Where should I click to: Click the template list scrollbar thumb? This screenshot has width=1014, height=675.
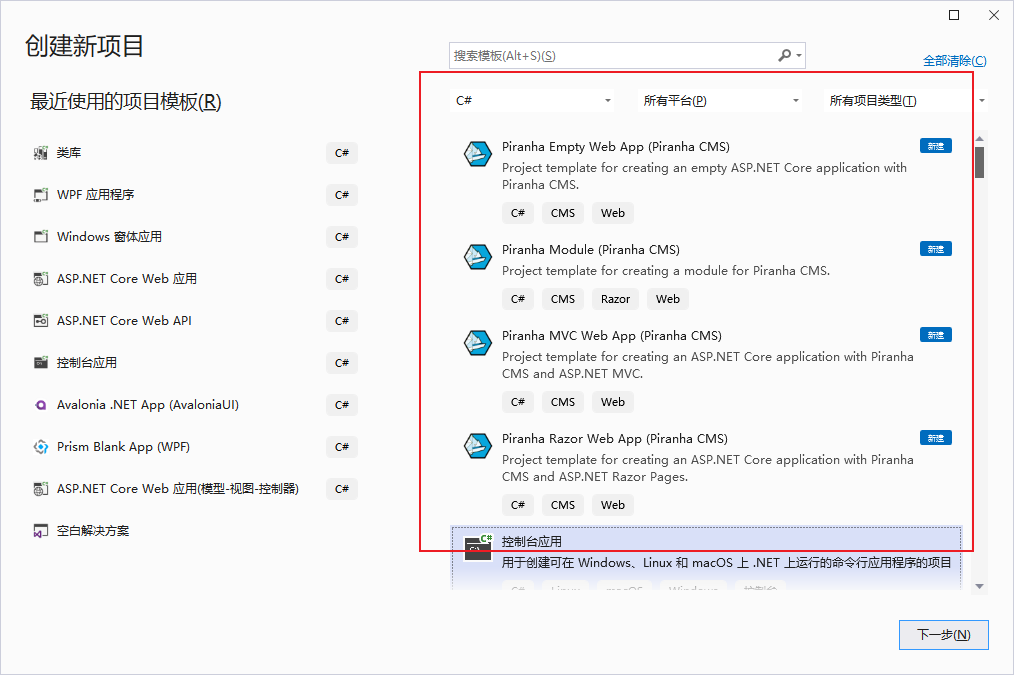click(x=980, y=162)
